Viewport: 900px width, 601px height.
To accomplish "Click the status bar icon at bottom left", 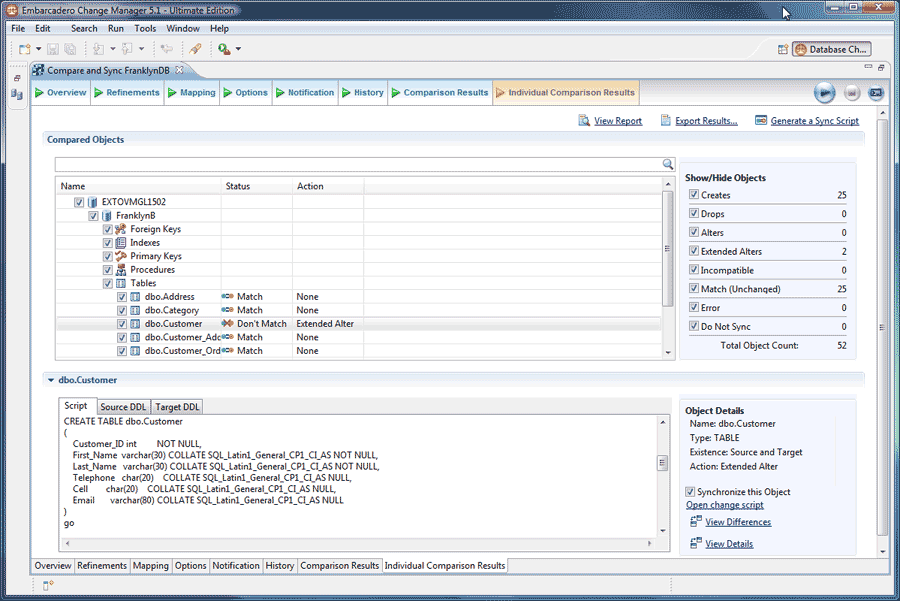I will [48, 585].
